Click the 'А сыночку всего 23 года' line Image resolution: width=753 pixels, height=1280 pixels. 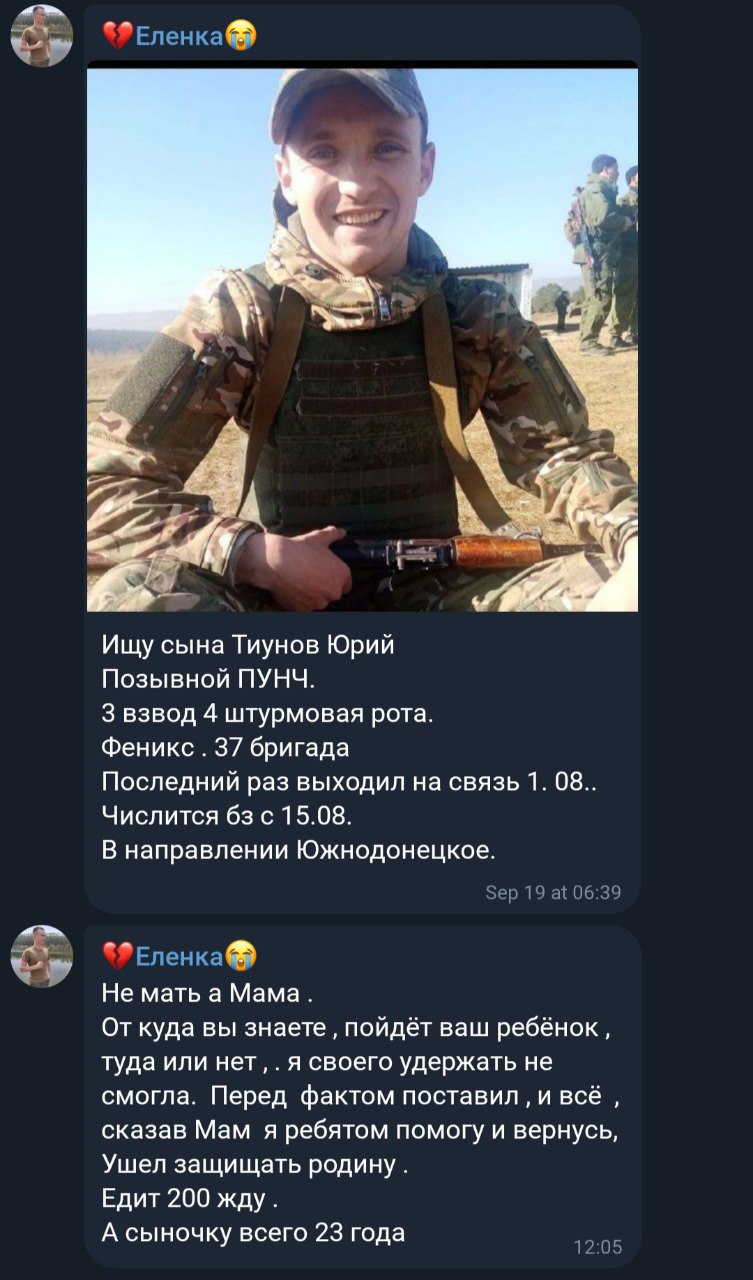pyautogui.click(x=254, y=1232)
